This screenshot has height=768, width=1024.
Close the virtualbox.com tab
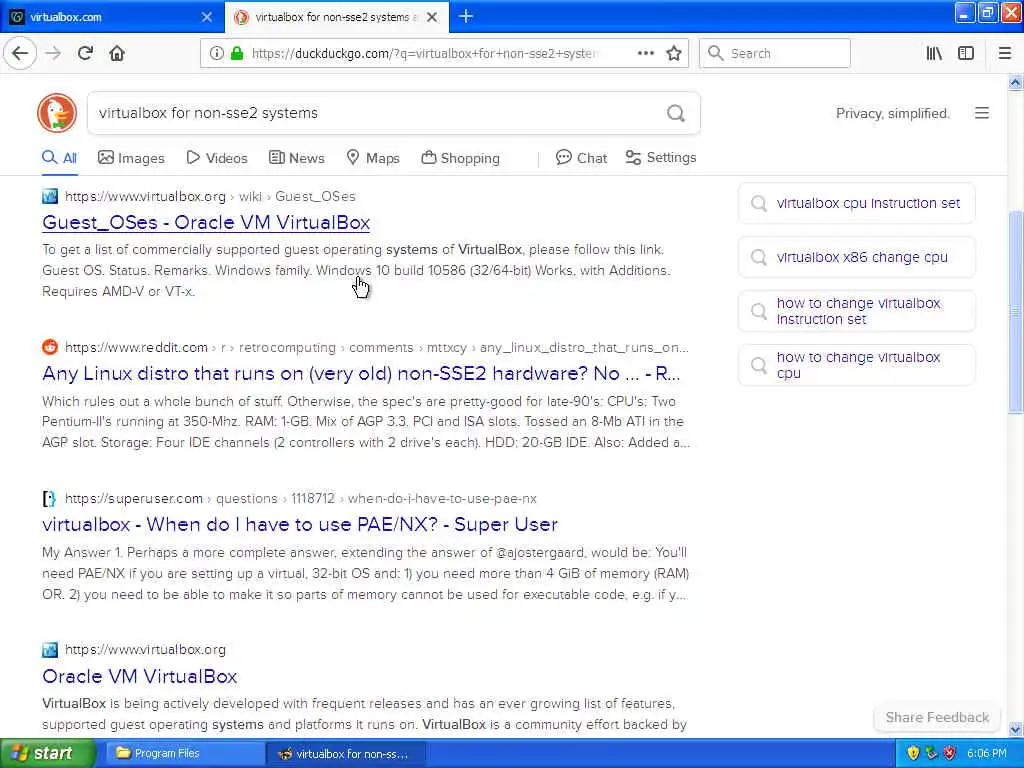[x=206, y=17]
